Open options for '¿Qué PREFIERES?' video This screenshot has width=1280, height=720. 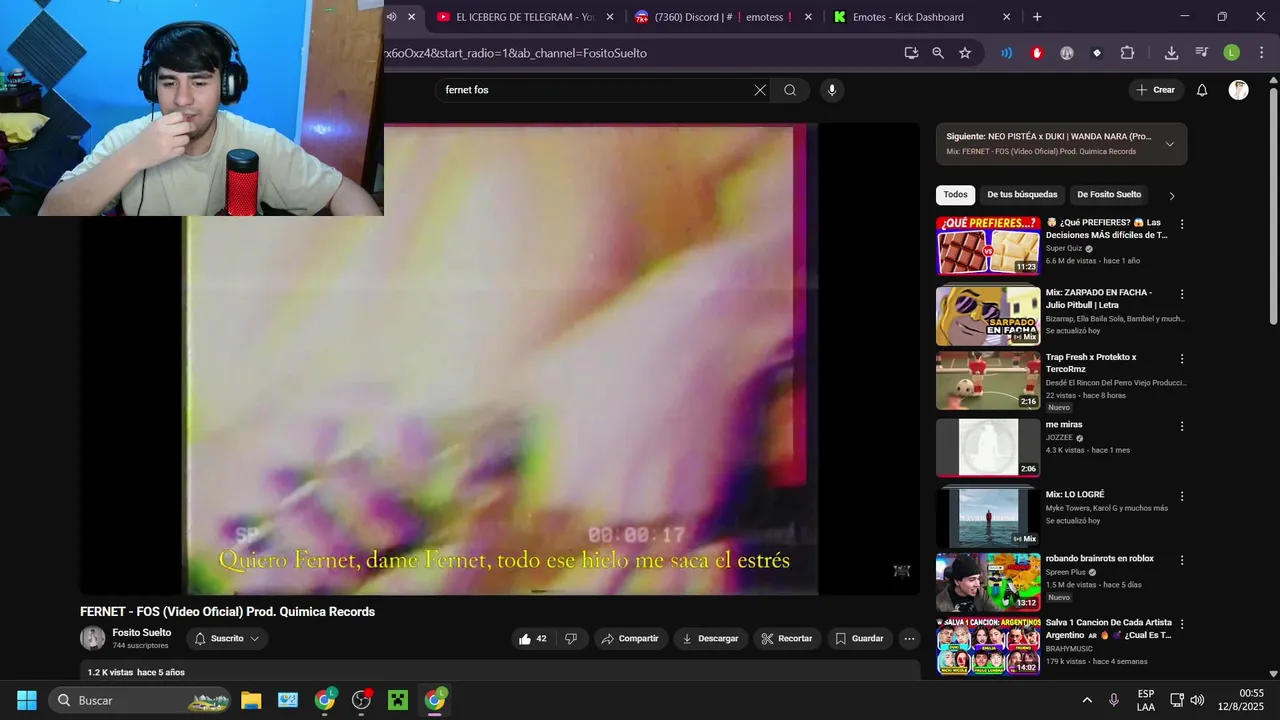[1182, 224]
